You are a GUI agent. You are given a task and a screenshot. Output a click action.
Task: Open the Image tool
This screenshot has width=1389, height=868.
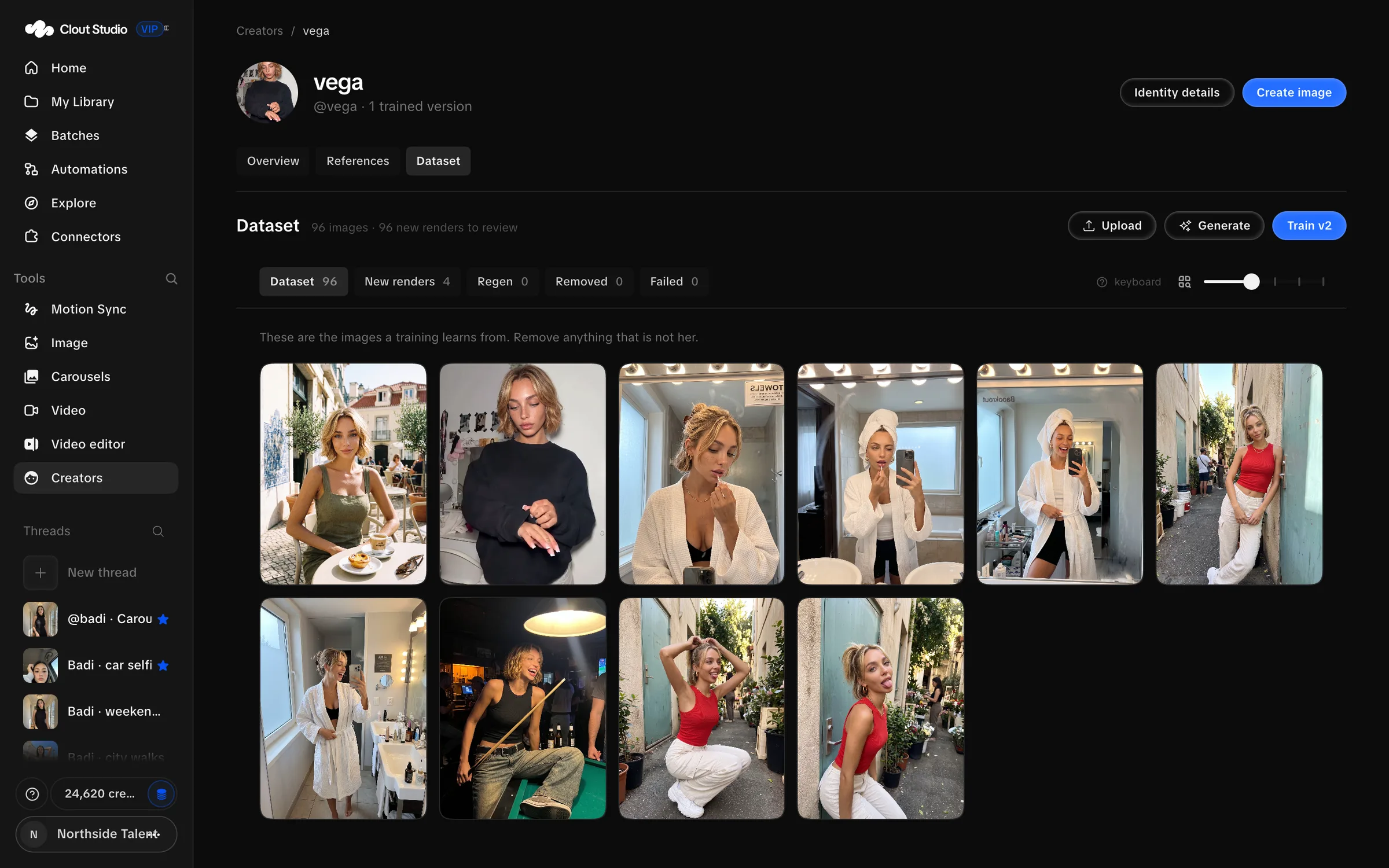(95, 343)
